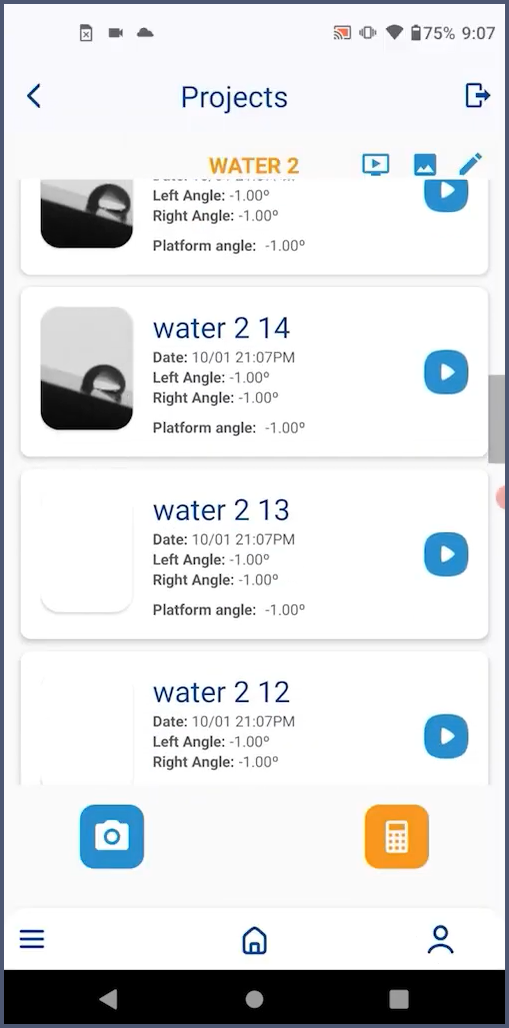509x1028 pixels.
Task: Go to Home in bottom navigation
Action: [x=254, y=941]
